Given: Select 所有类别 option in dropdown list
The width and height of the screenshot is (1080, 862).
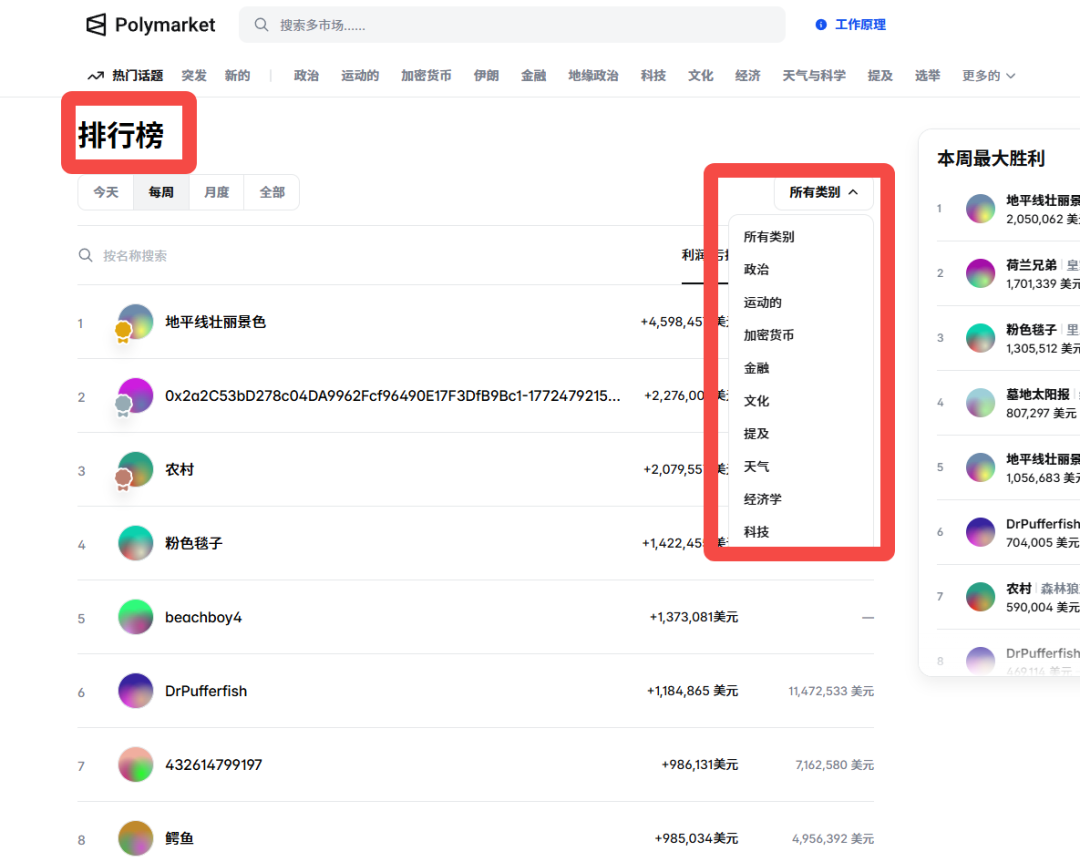Looking at the screenshot, I should (769, 236).
